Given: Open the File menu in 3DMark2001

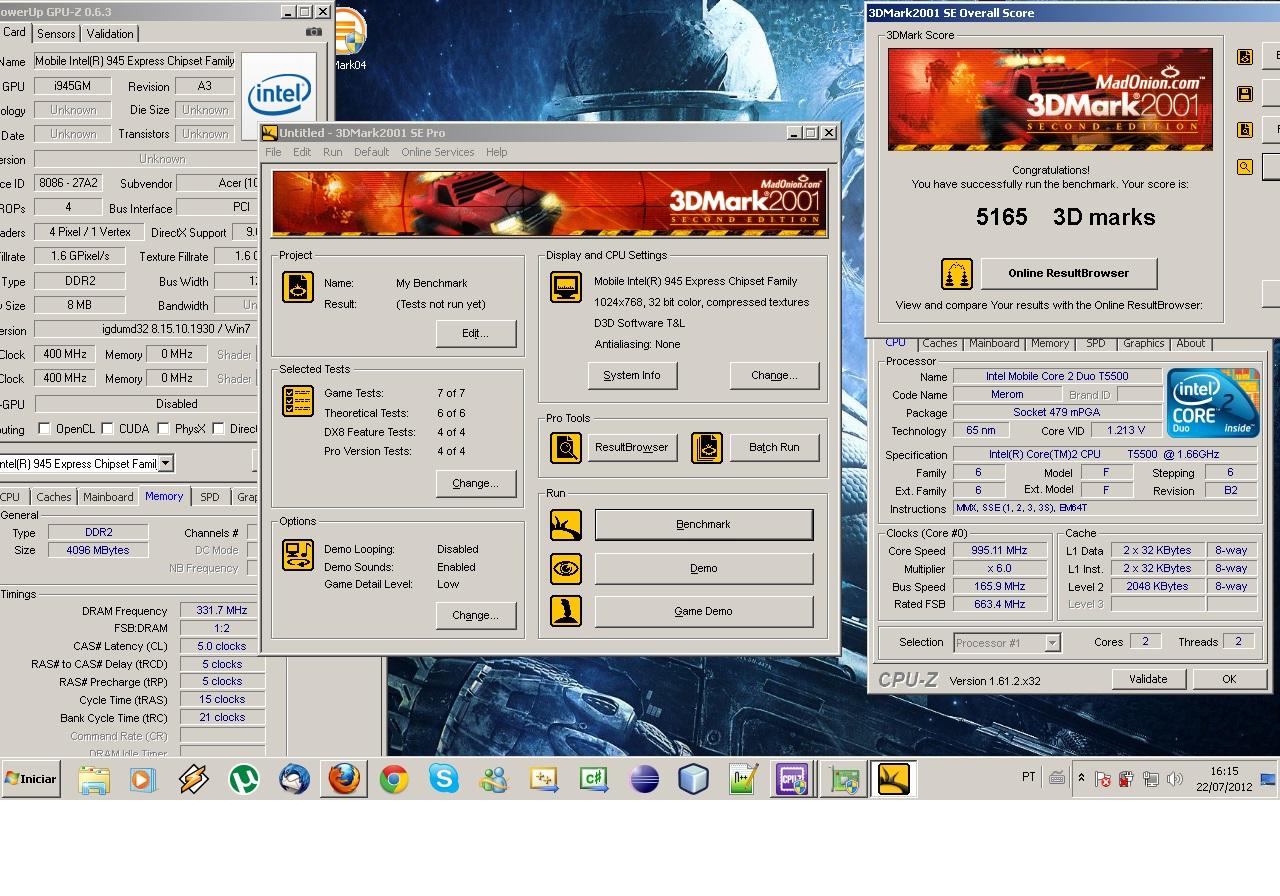Looking at the screenshot, I should click(x=273, y=152).
